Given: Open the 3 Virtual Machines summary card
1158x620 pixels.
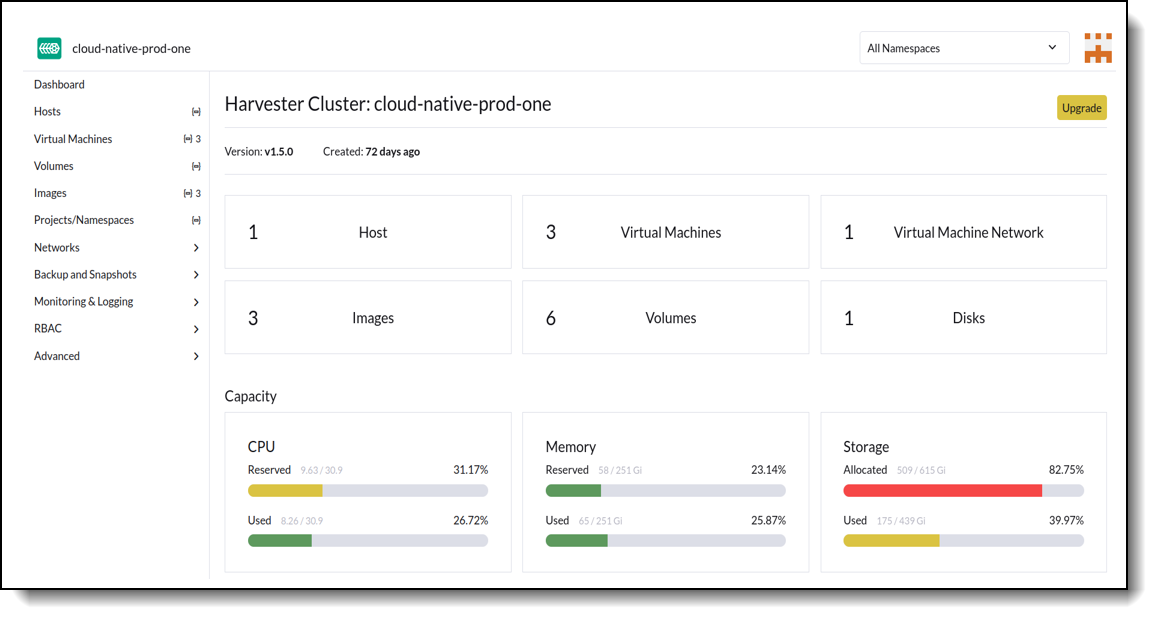Looking at the screenshot, I should [x=665, y=232].
